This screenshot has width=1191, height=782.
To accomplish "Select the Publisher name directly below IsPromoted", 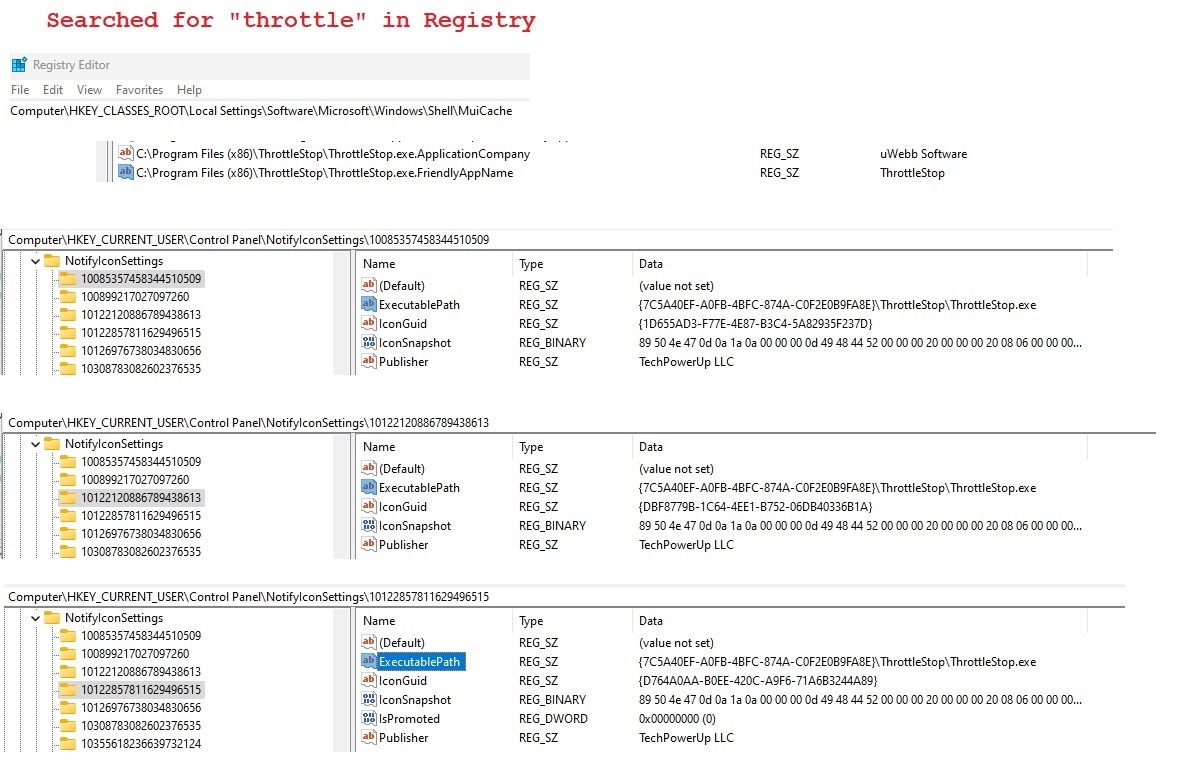I will coord(403,738).
